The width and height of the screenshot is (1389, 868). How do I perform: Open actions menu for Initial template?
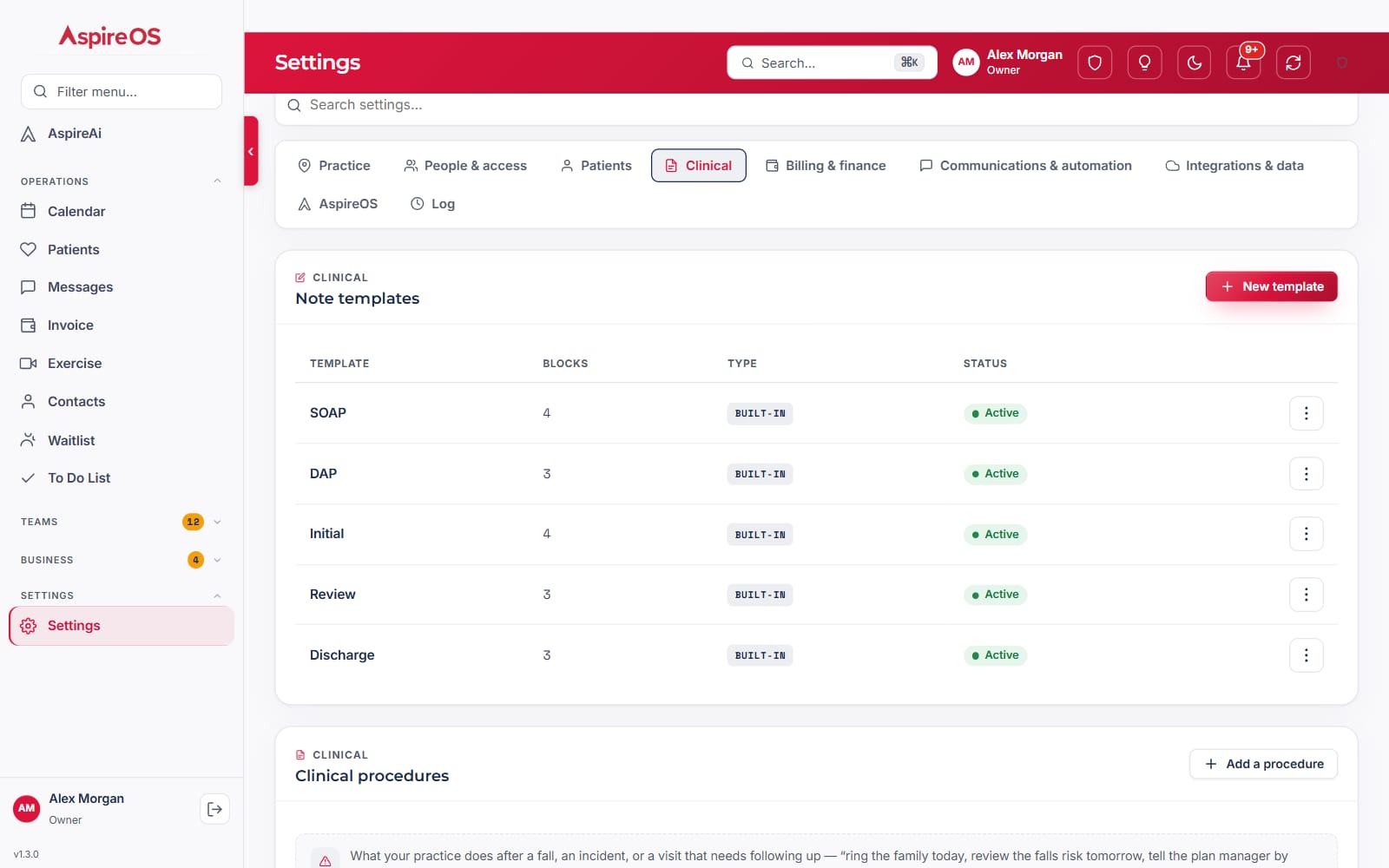point(1306,534)
